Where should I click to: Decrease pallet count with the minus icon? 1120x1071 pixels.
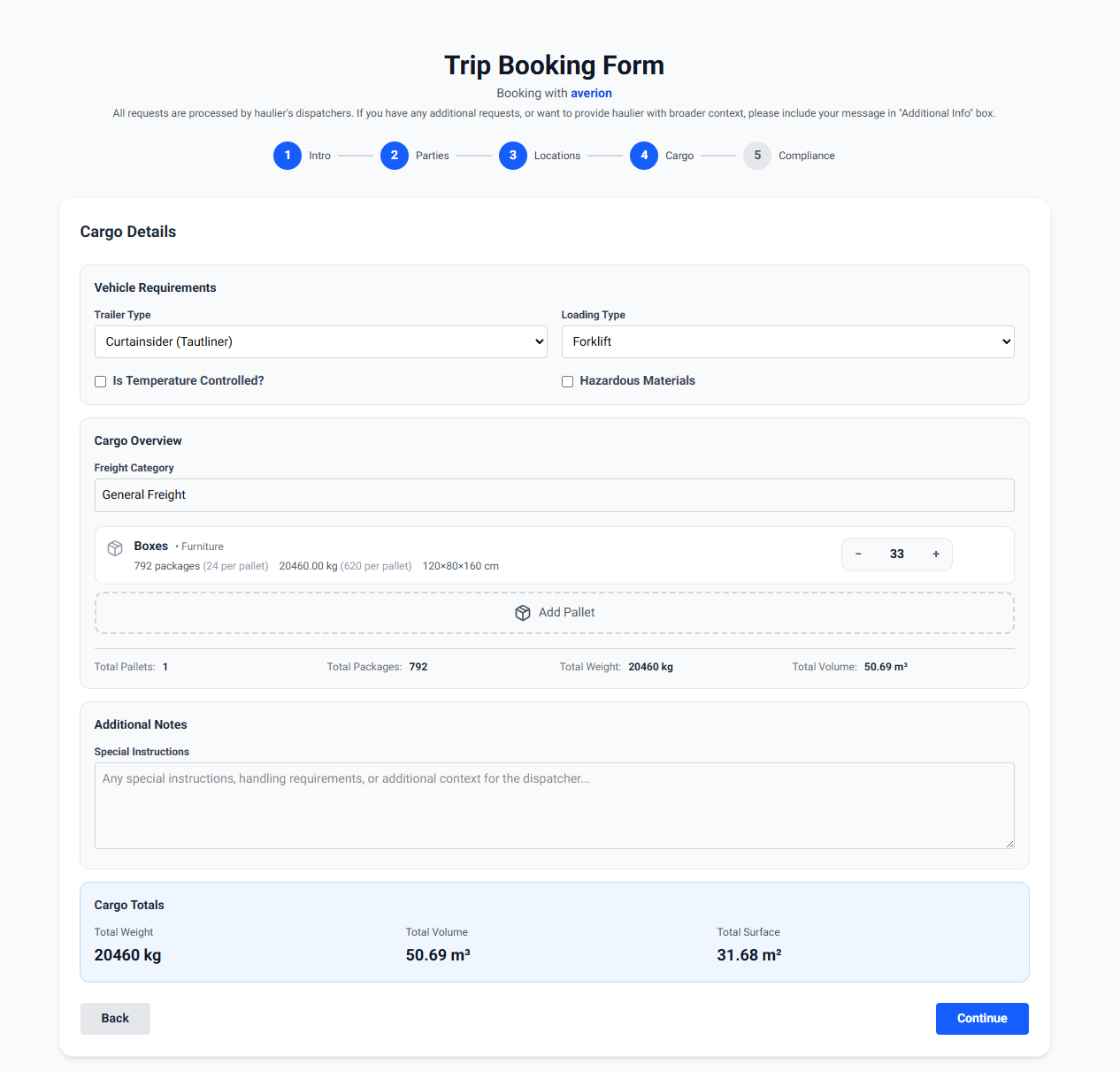point(858,554)
